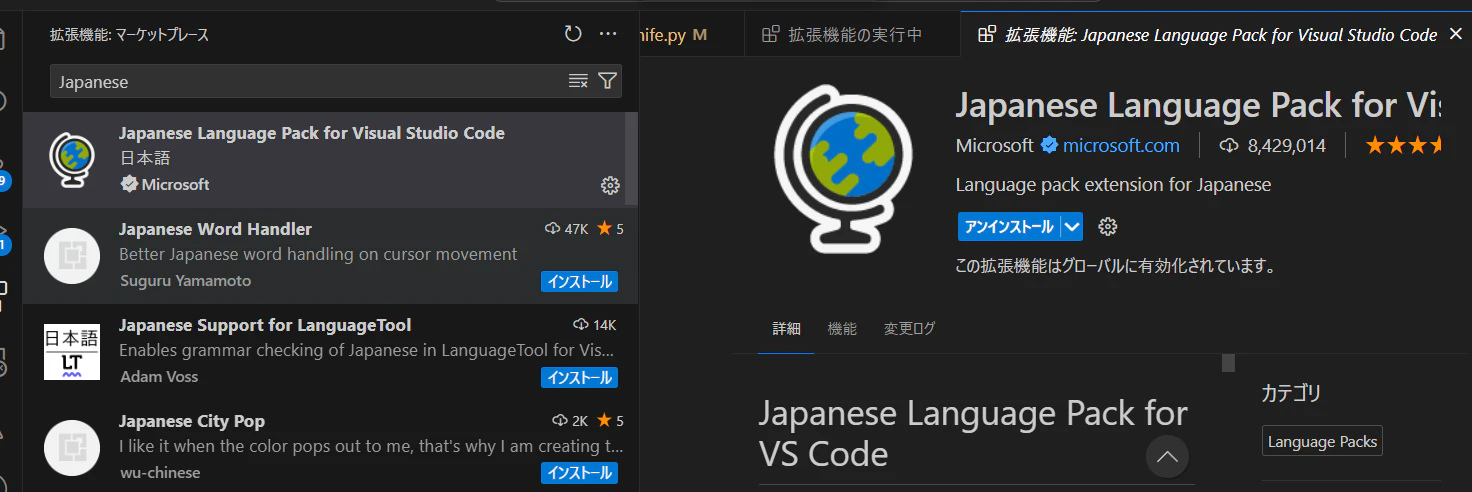
Task: Click the アンインストール button
Action: [x=1010, y=227]
